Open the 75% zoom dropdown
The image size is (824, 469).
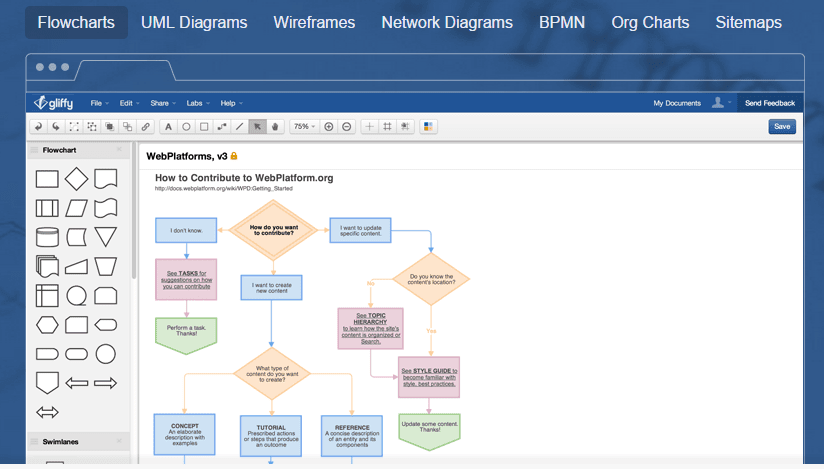pos(304,127)
